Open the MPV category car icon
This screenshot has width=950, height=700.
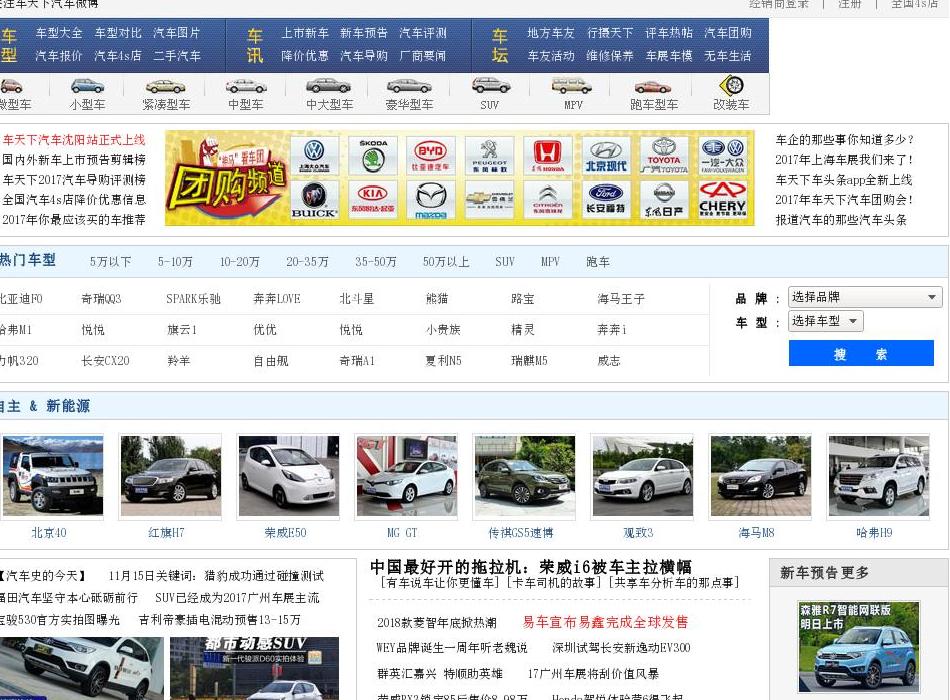[x=571, y=85]
